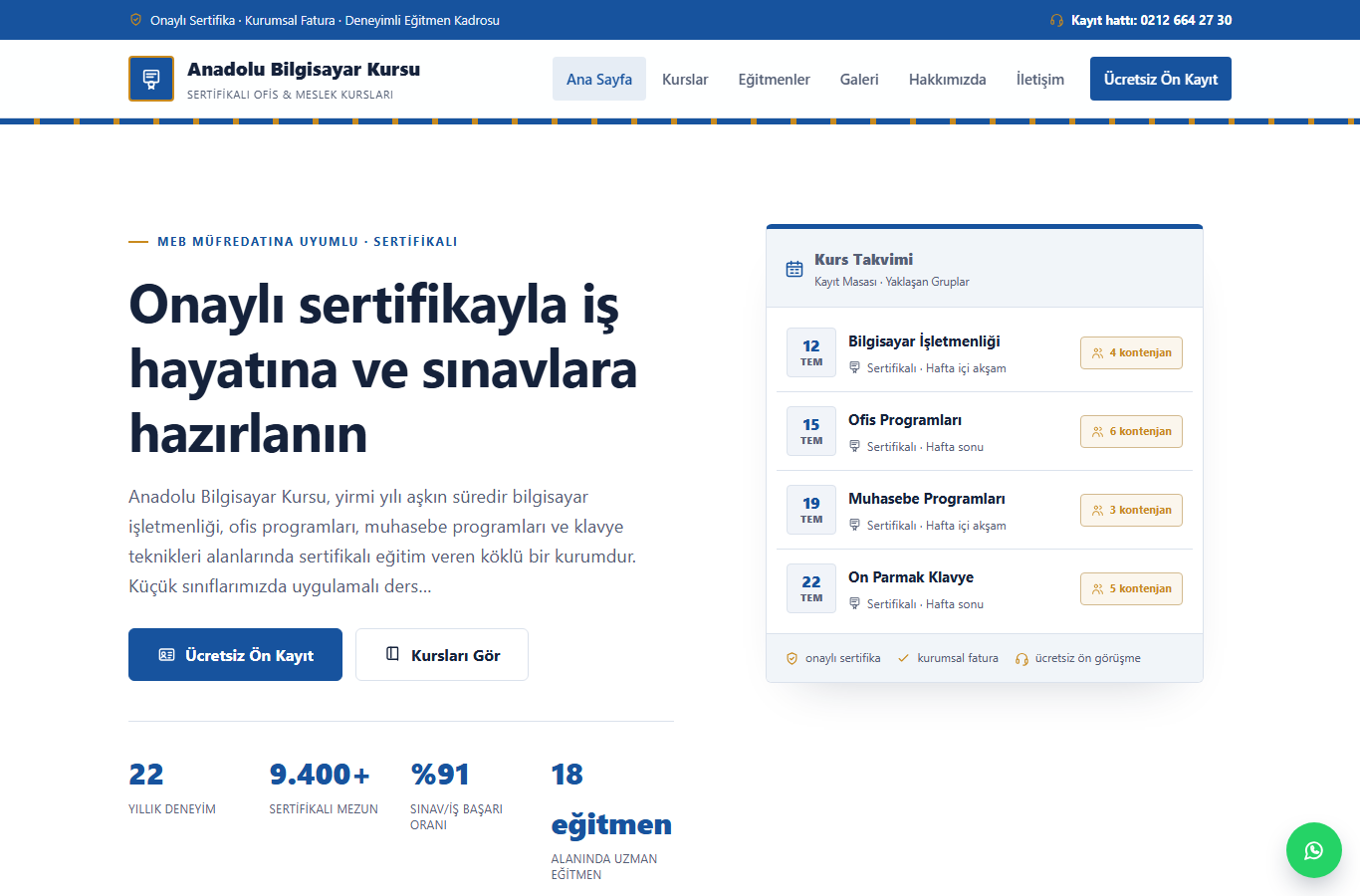Open the Galeri menu item
Viewport: 1360px width, 896px height.
pyautogui.click(x=859, y=79)
